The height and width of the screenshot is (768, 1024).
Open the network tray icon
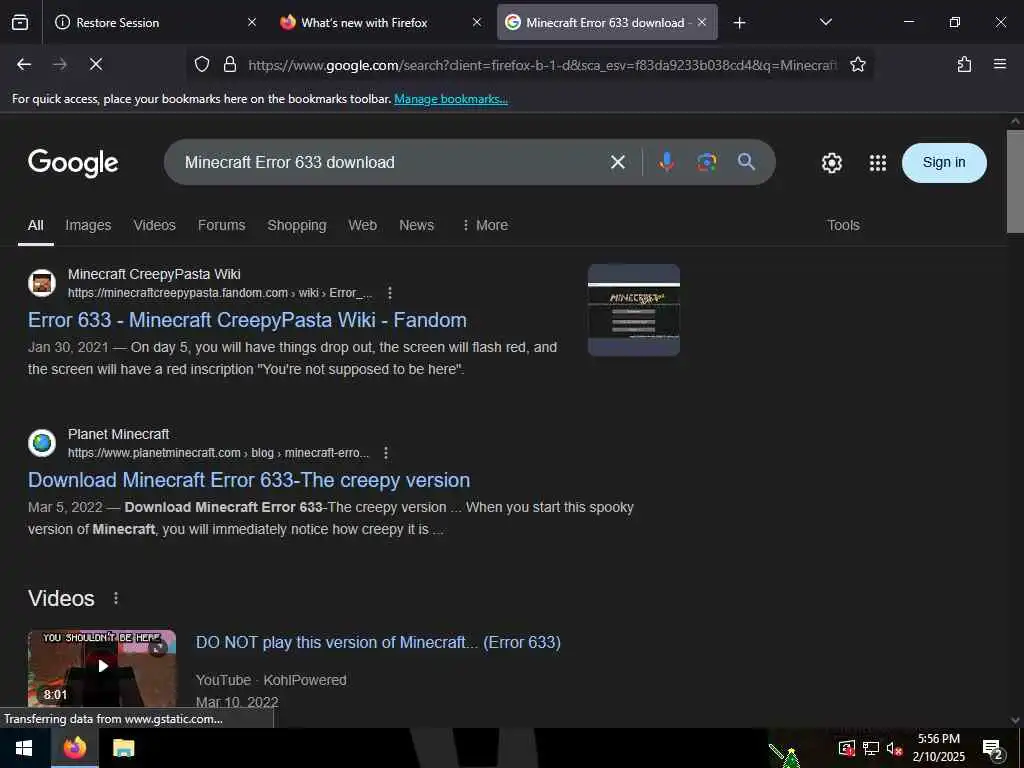[x=871, y=749]
